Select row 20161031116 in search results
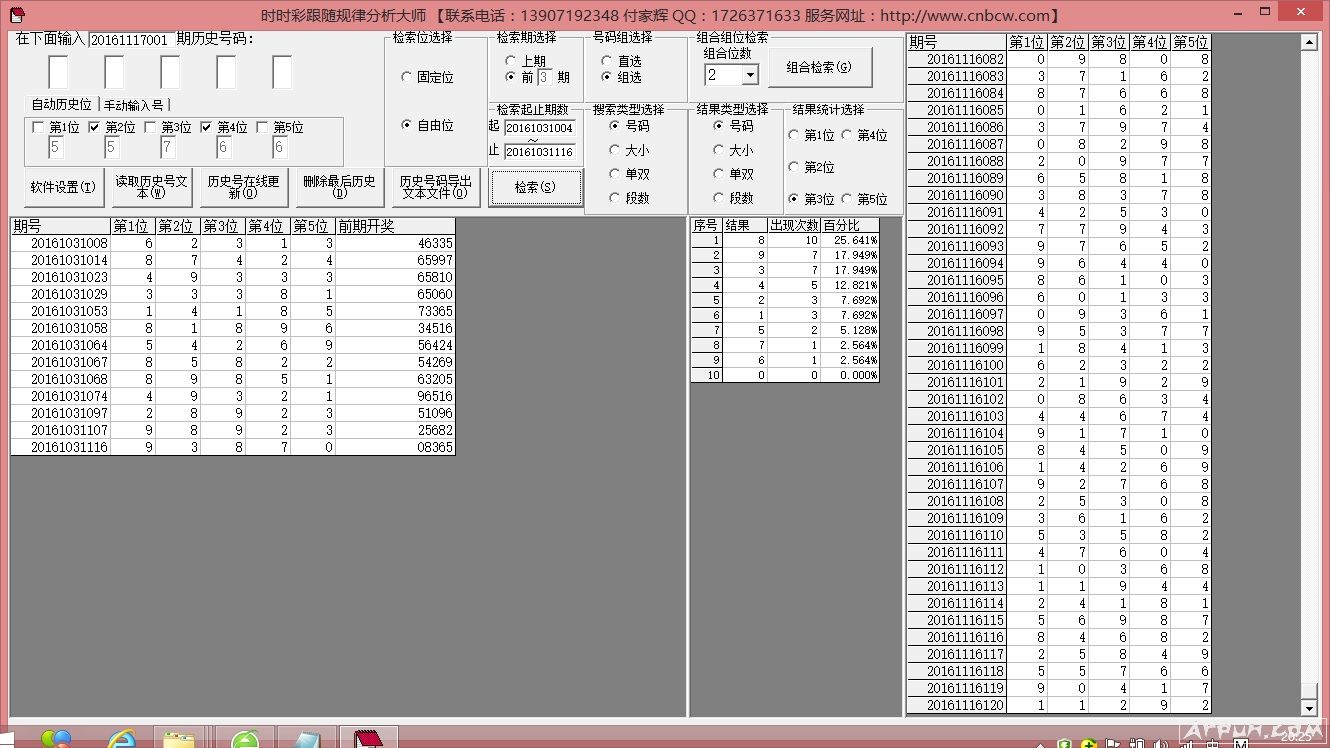Image resolution: width=1330 pixels, height=748 pixels. 232,447
